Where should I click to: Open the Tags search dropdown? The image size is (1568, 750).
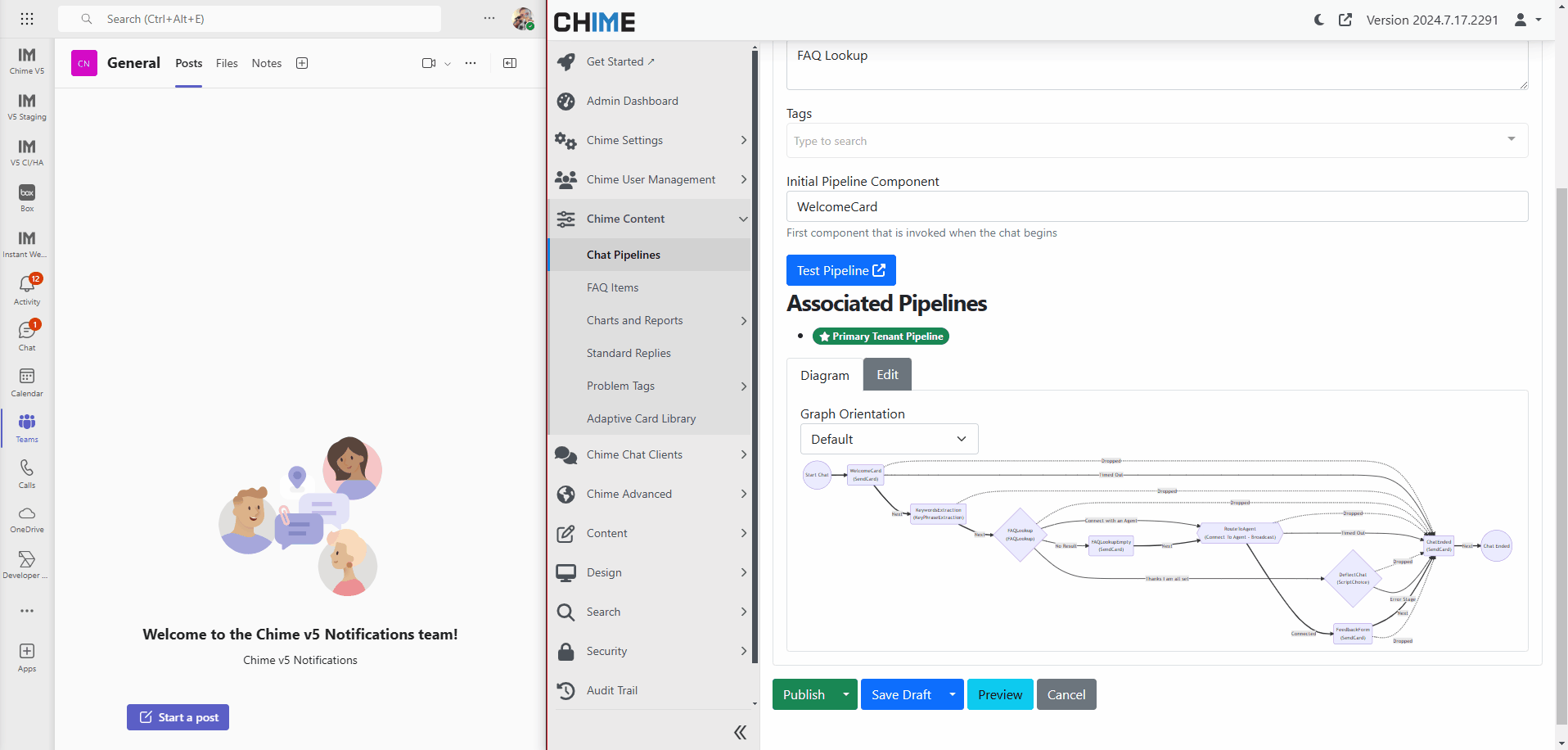coord(1156,141)
